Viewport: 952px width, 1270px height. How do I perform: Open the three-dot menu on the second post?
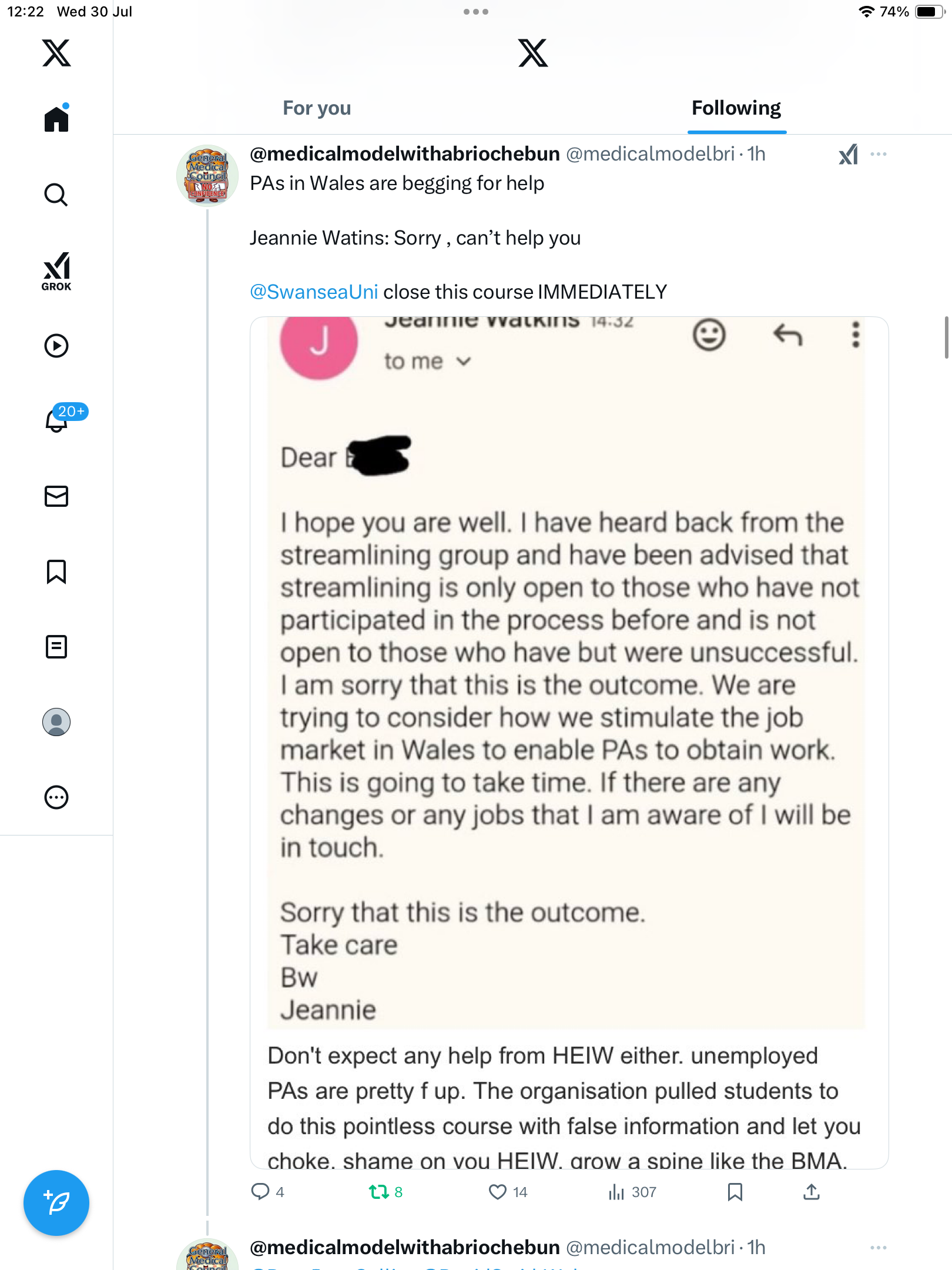[x=879, y=1247]
